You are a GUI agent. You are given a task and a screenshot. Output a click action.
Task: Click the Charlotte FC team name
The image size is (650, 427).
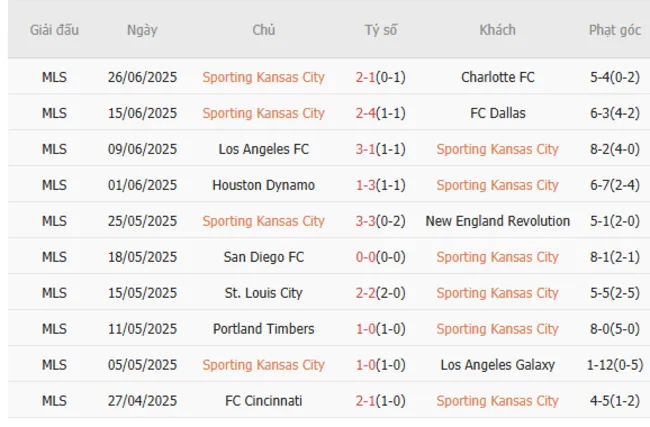point(497,76)
